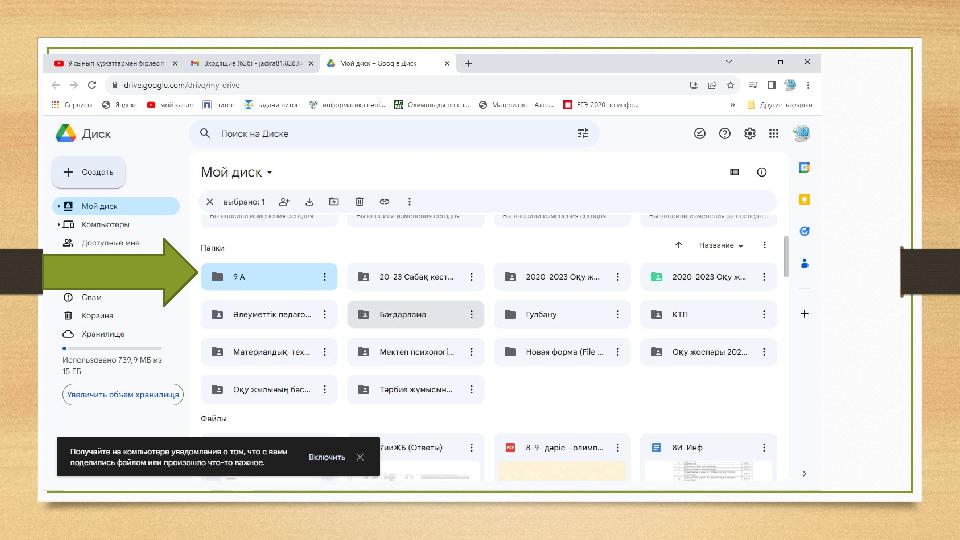Show details info icon

tap(762, 172)
